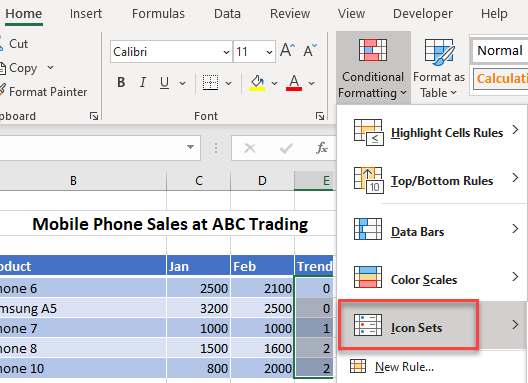Open the Copy options arrow
This screenshot has width=528, height=383.
tap(51, 68)
